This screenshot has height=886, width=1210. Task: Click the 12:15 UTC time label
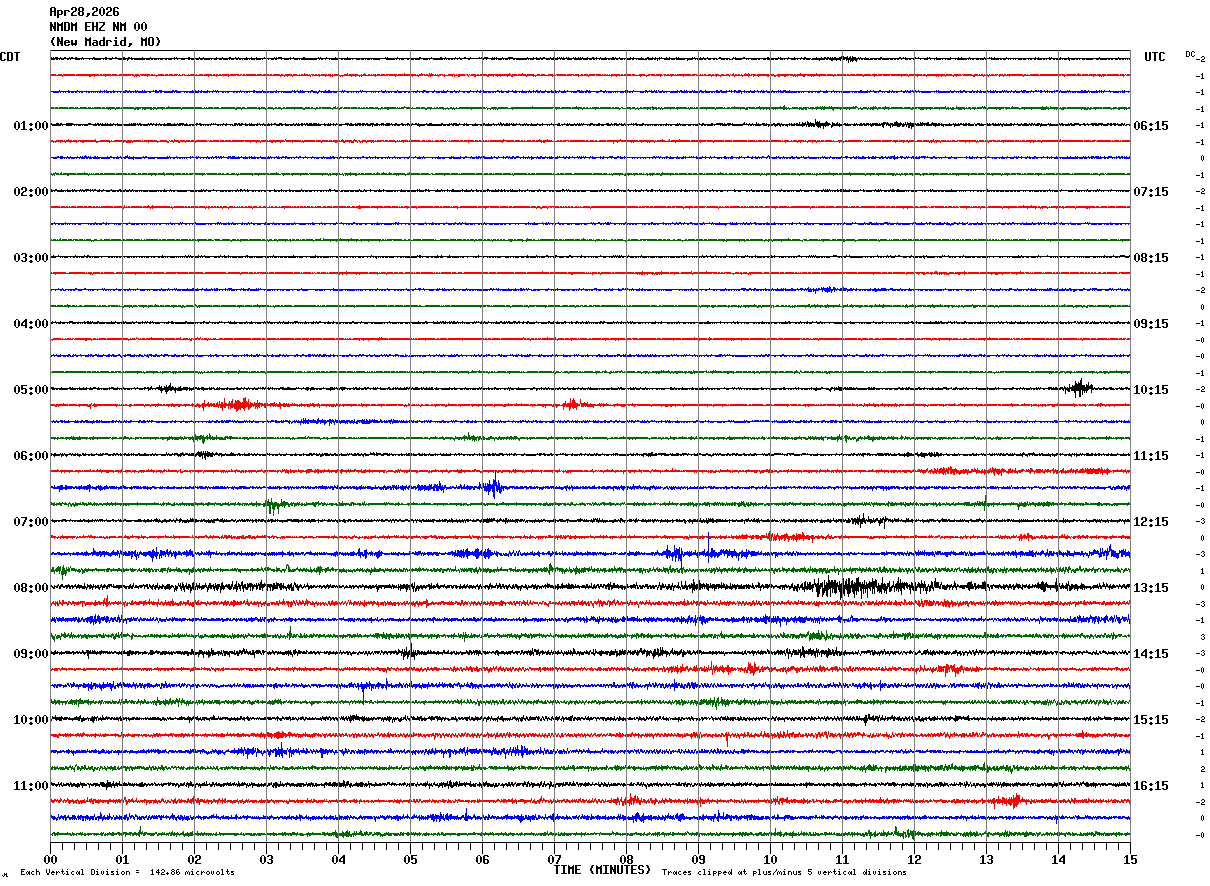(x=1151, y=522)
